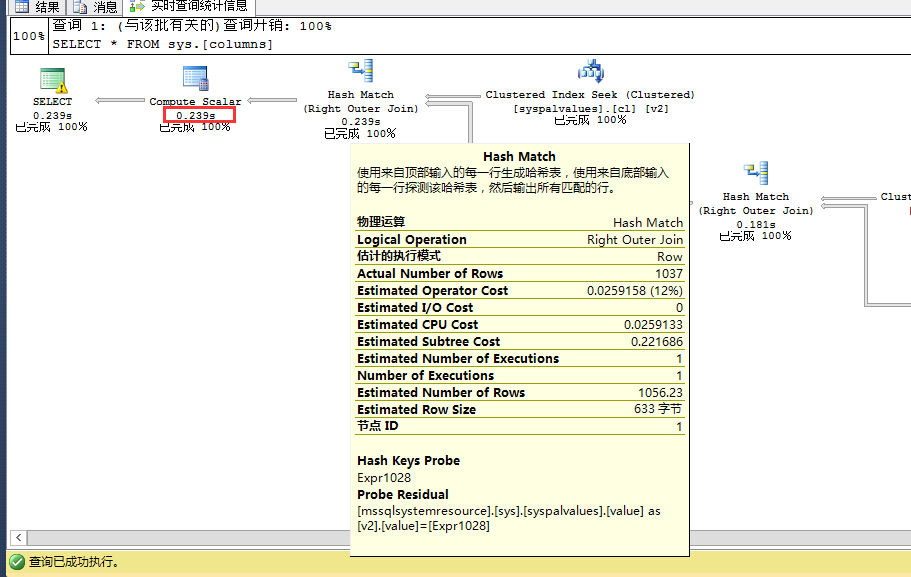Click the top Hash Match operator icon

pyautogui.click(x=360, y=72)
